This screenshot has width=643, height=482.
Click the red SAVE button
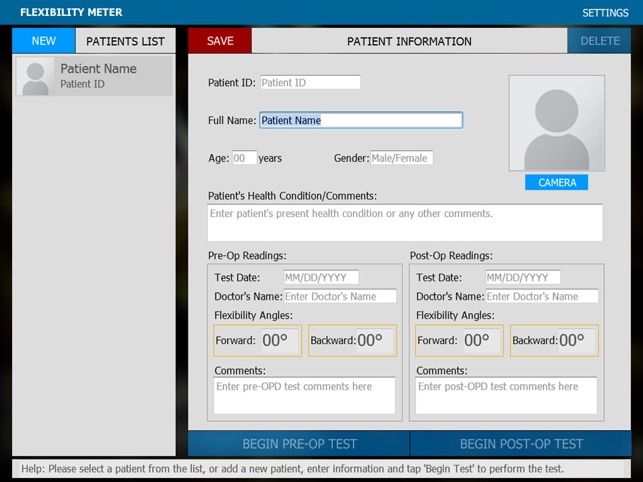click(220, 41)
